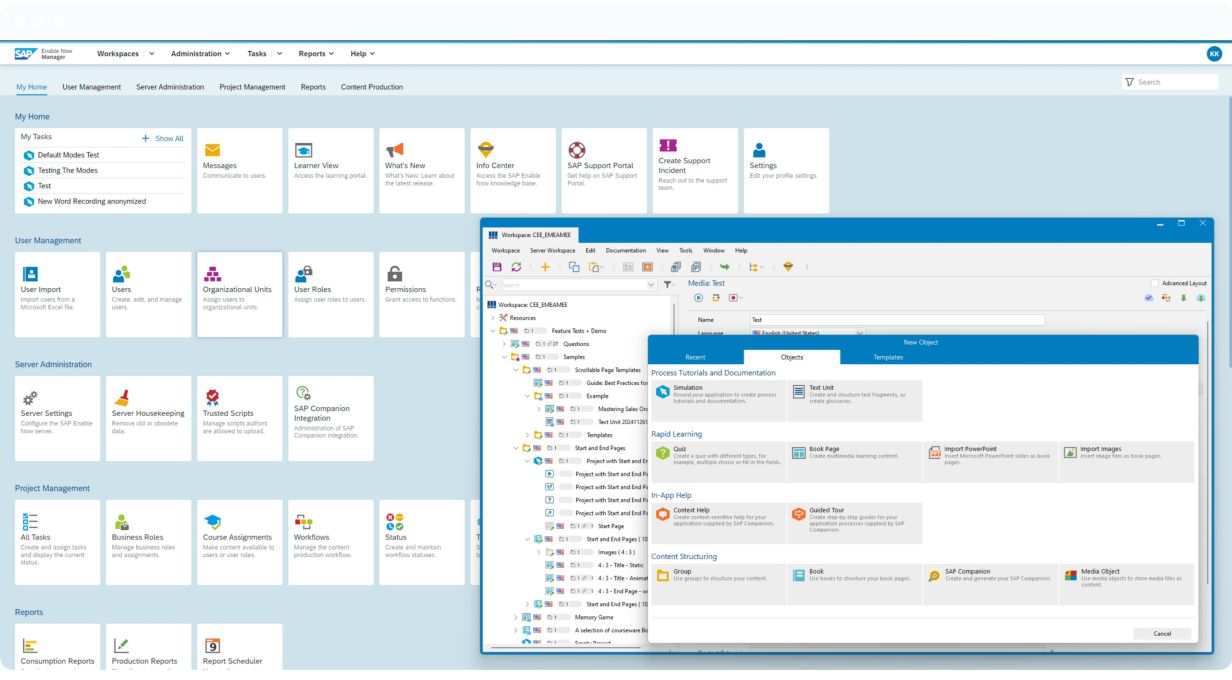The image size is (1232, 680).
Task: Click Show All in My Tasks
Action: (x=163, y=138)
